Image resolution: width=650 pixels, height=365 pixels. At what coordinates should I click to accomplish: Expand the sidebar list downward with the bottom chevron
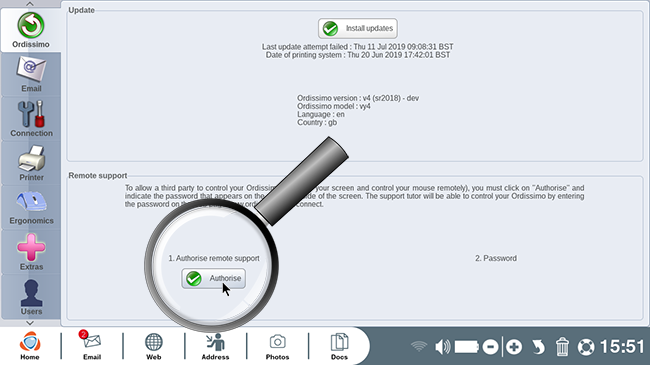pyautogui.click(x=30, y=323)
